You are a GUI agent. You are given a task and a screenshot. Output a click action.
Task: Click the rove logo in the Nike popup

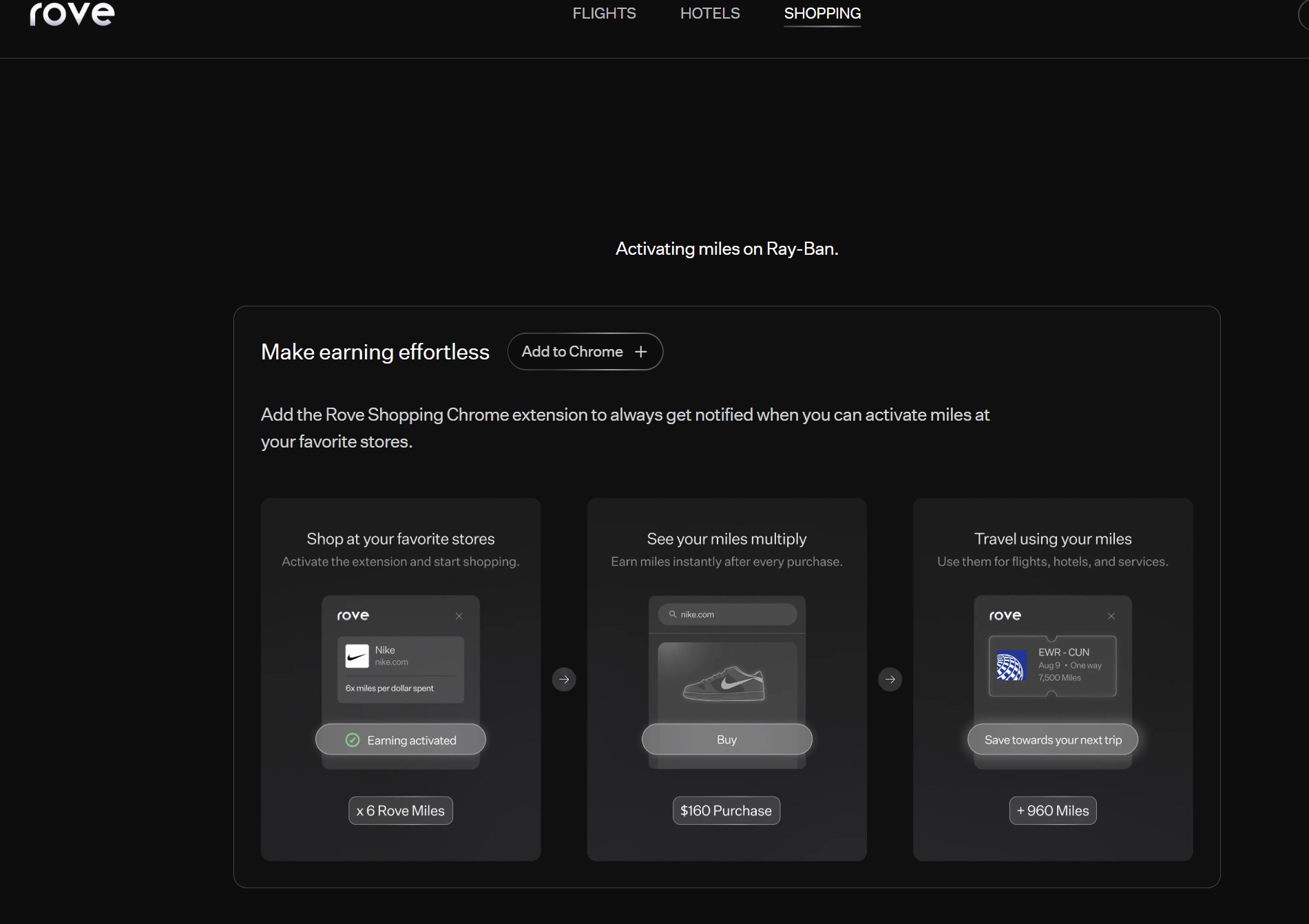pos(353,616)
